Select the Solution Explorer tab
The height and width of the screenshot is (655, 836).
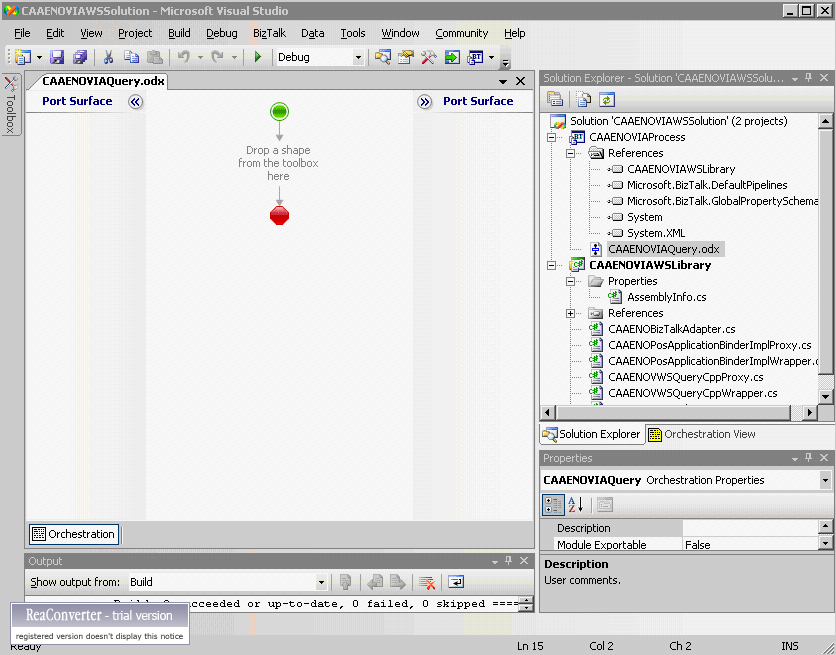click(x=591, y=434)
